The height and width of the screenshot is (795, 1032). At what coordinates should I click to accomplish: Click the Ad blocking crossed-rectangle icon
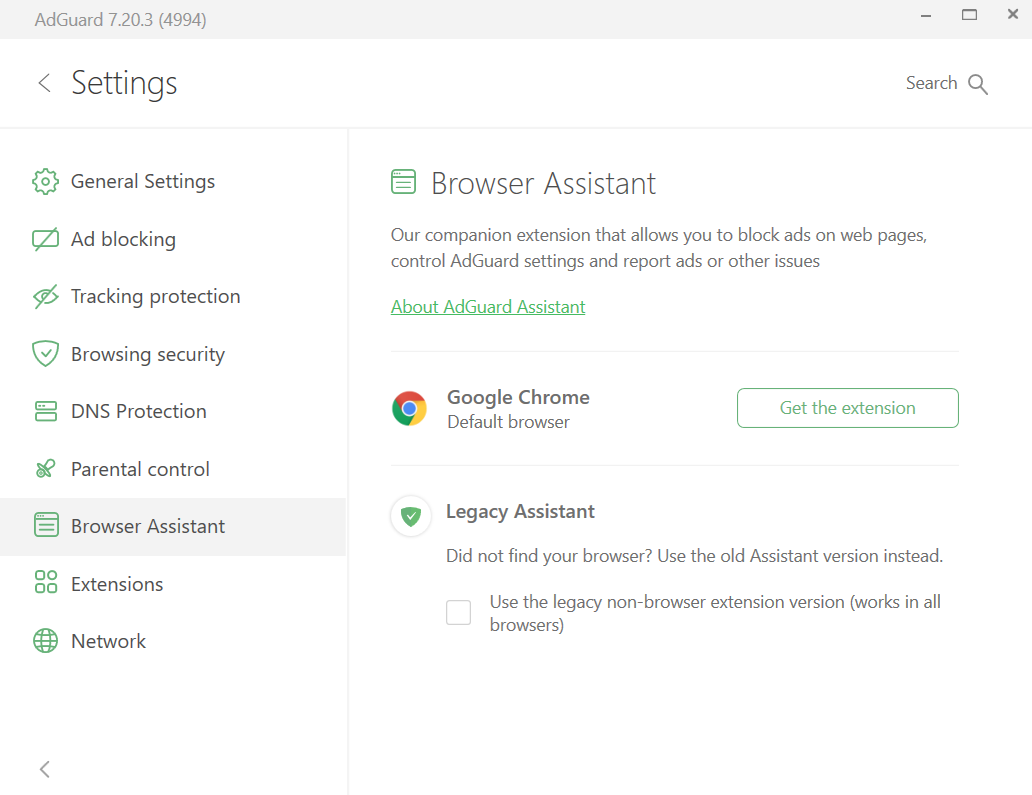pyautogui.click(x=45, y=240)
